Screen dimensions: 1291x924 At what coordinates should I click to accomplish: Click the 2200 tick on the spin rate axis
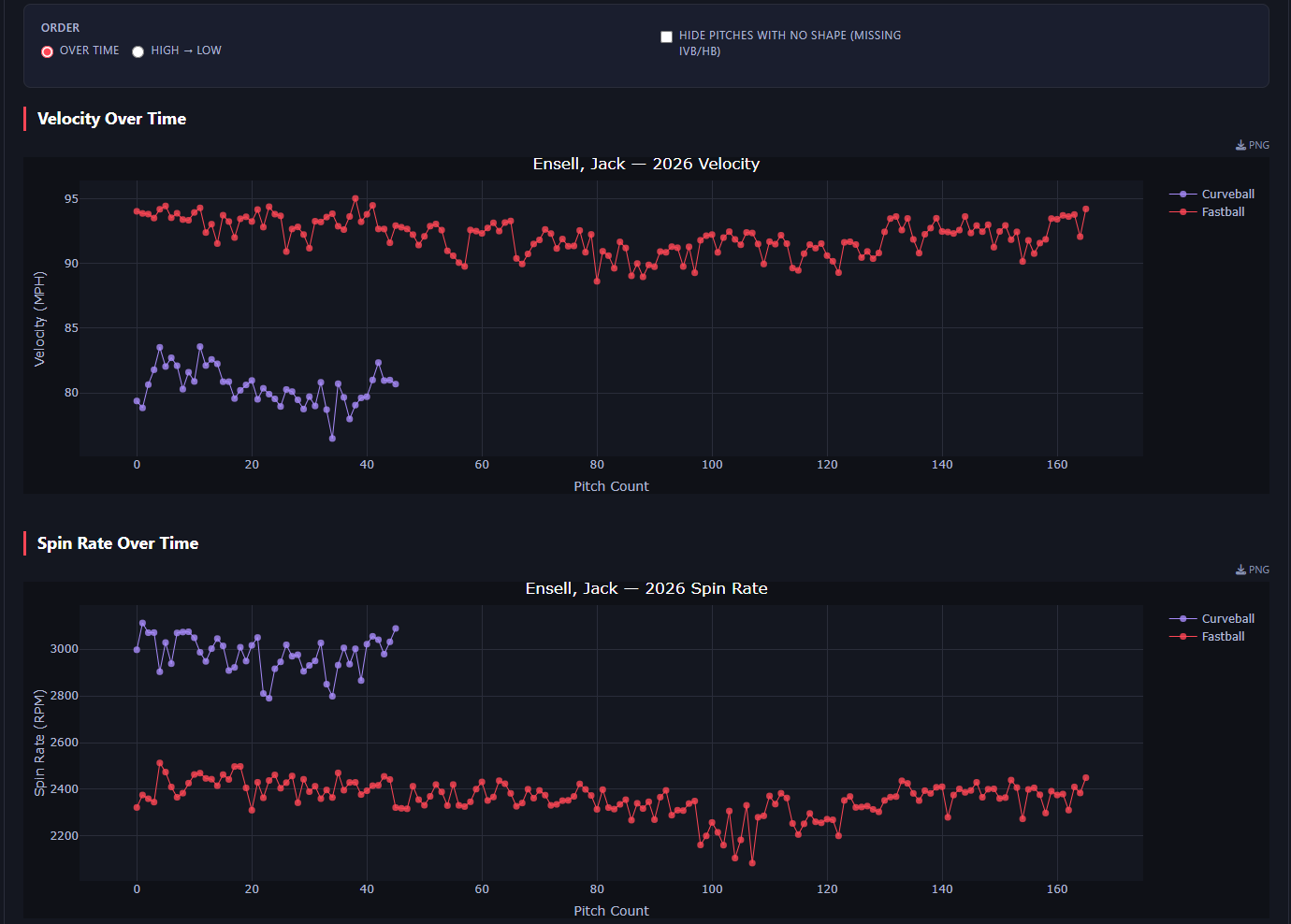coord(65,836)
